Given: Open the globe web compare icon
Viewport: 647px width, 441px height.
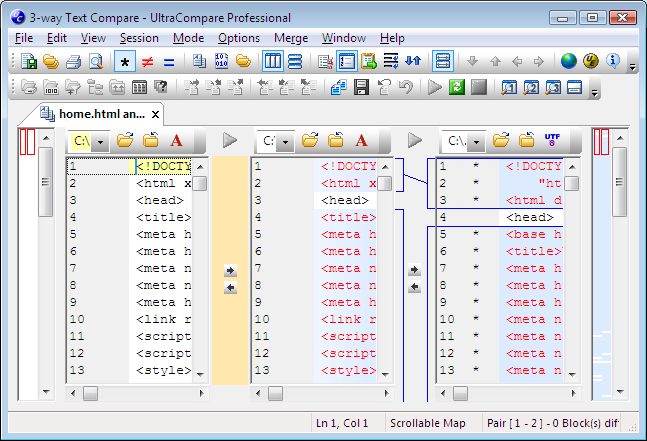Looking at the screenshot, I should [x=569, y=61].
